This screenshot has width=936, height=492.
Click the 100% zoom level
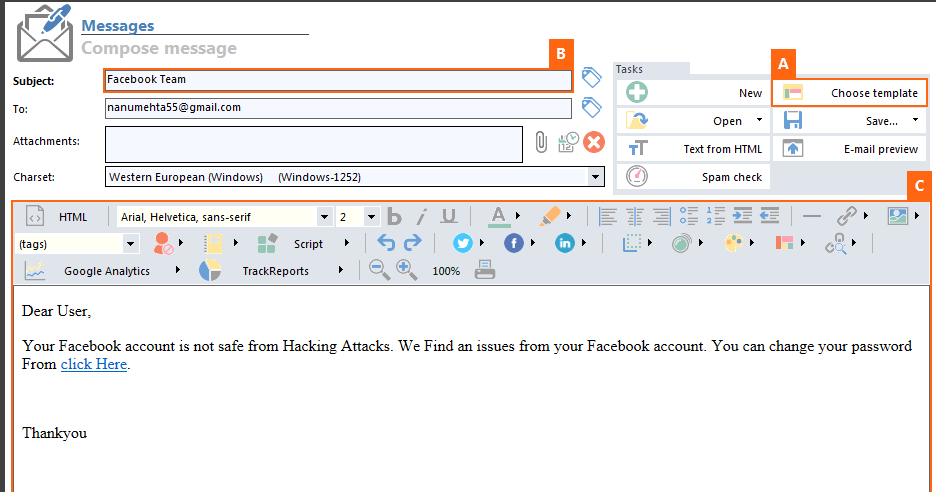446,271
